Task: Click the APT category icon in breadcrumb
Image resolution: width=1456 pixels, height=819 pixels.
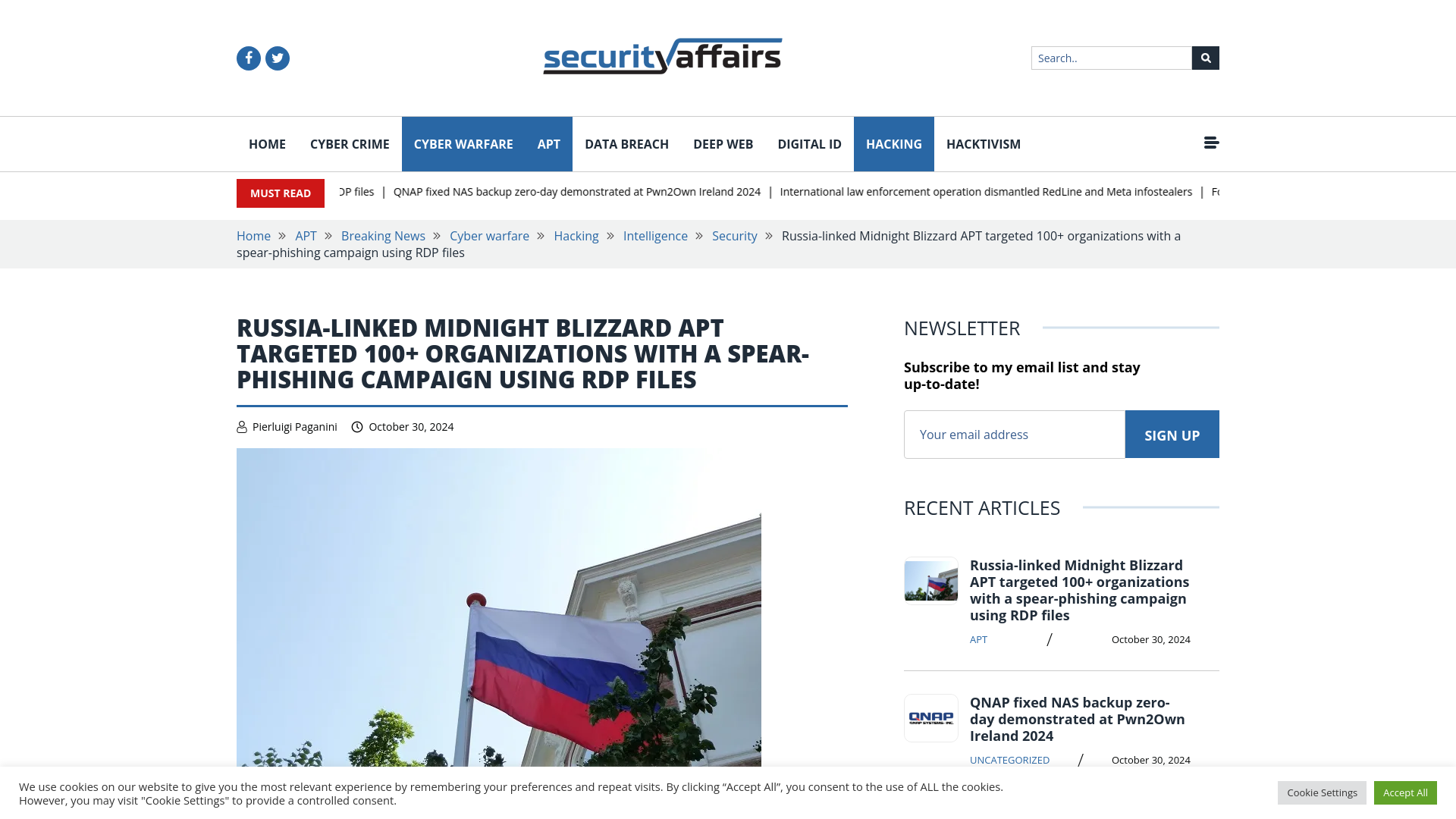Action: tap(305, 236)
